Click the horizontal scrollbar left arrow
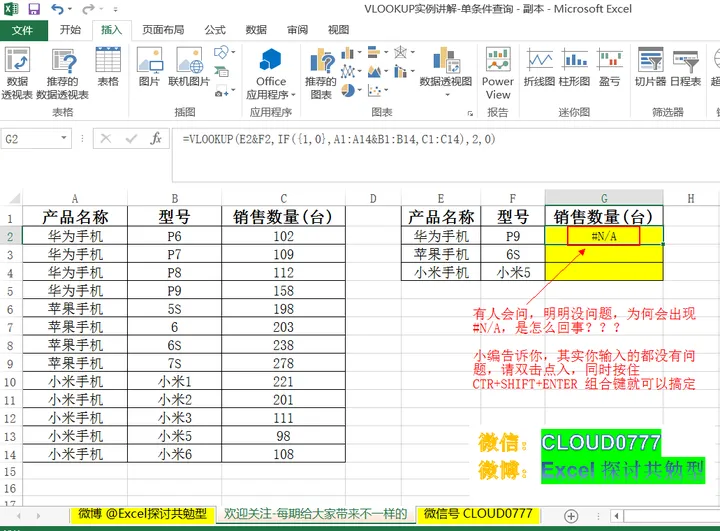The height and width of the screenshot is (531, 720). pyautogui.click(x=617, y=516)
